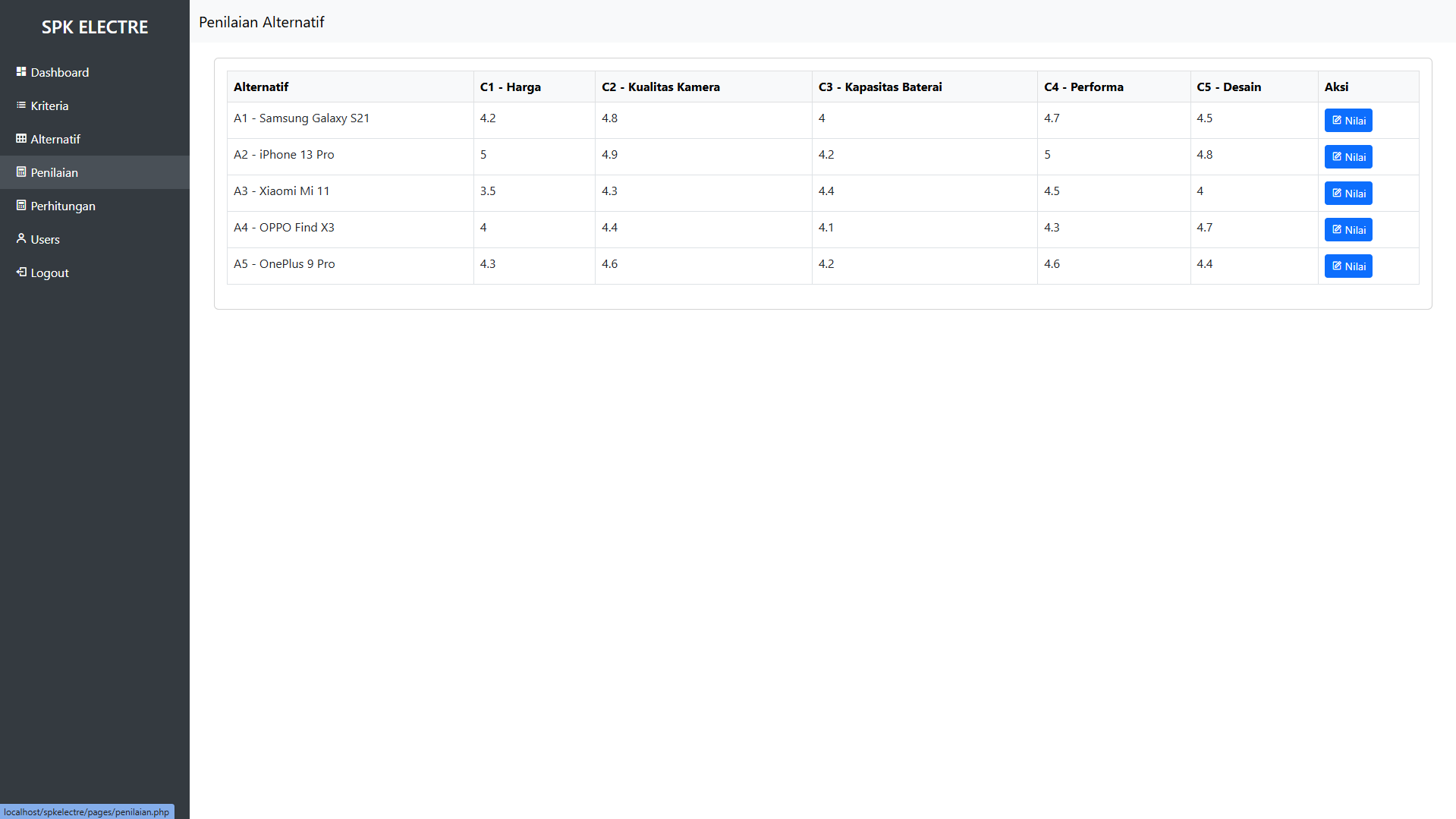Open the Users menu item

(95, 239)
